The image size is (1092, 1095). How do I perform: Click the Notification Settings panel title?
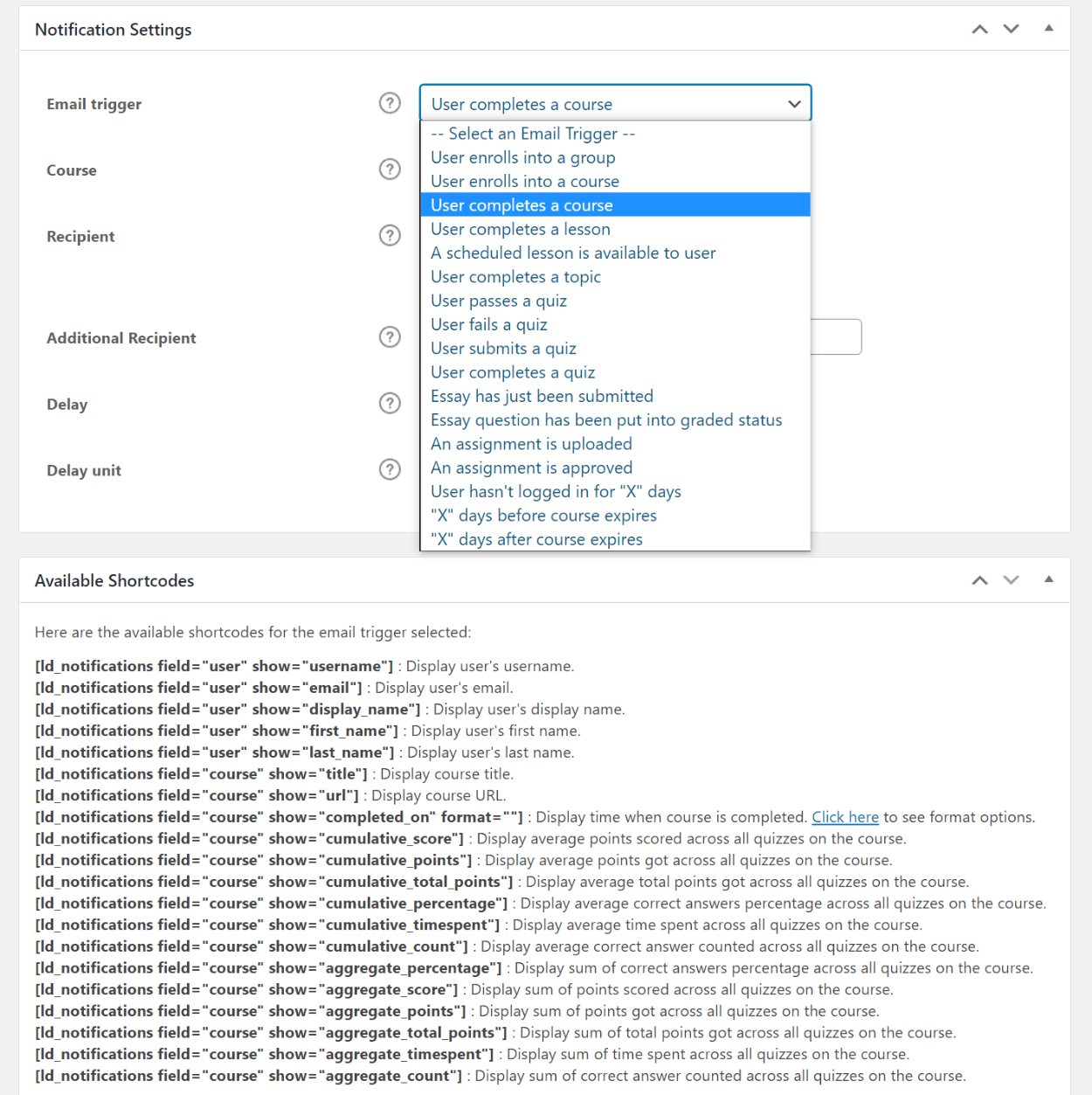point(114,29)
